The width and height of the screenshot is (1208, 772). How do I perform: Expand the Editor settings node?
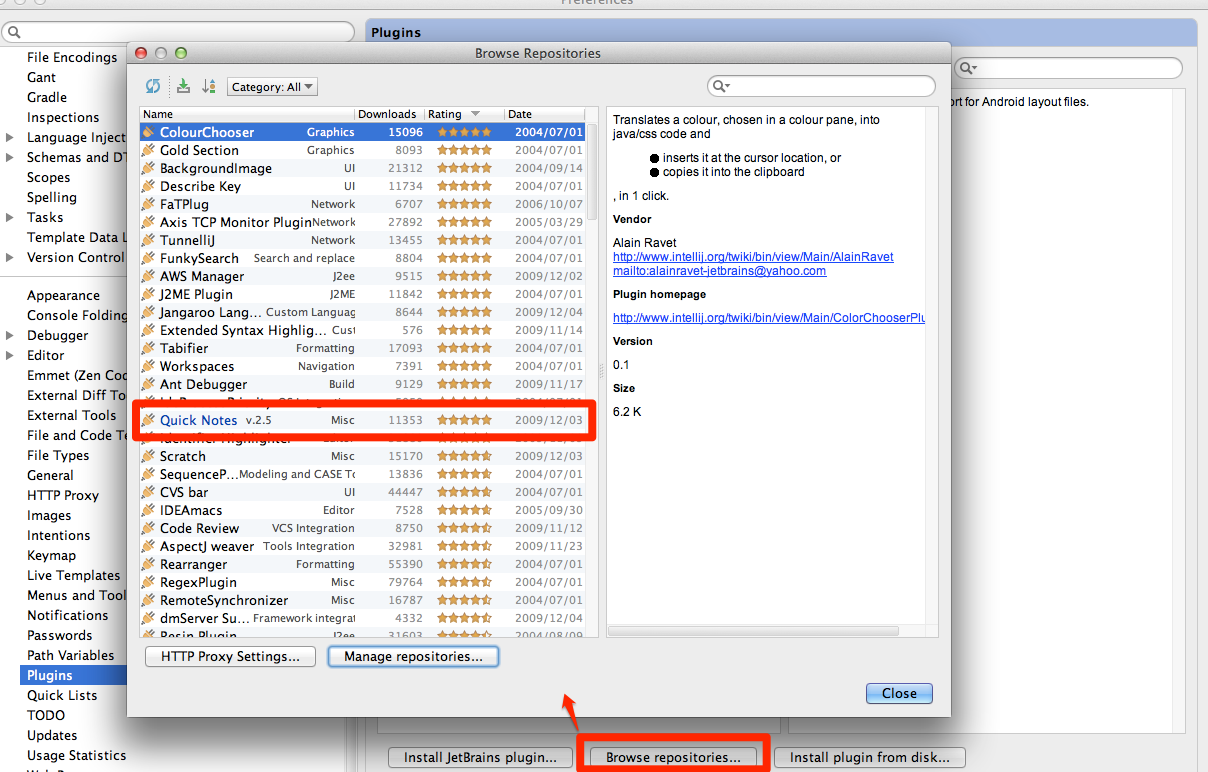click(10, 356)
